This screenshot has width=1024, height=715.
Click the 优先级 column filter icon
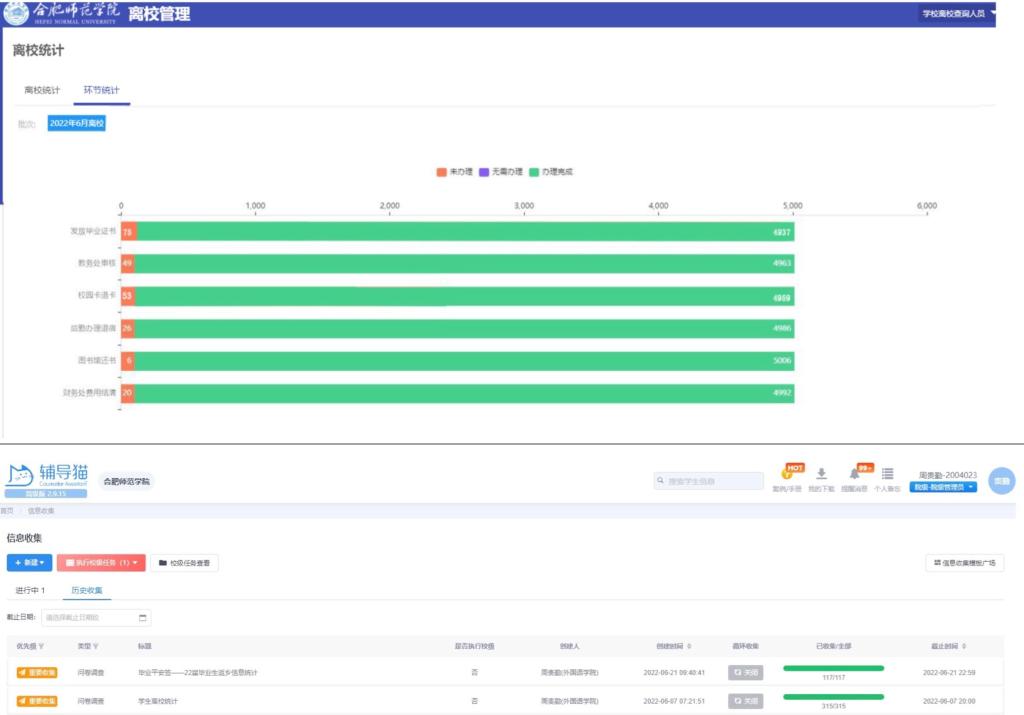41,646
